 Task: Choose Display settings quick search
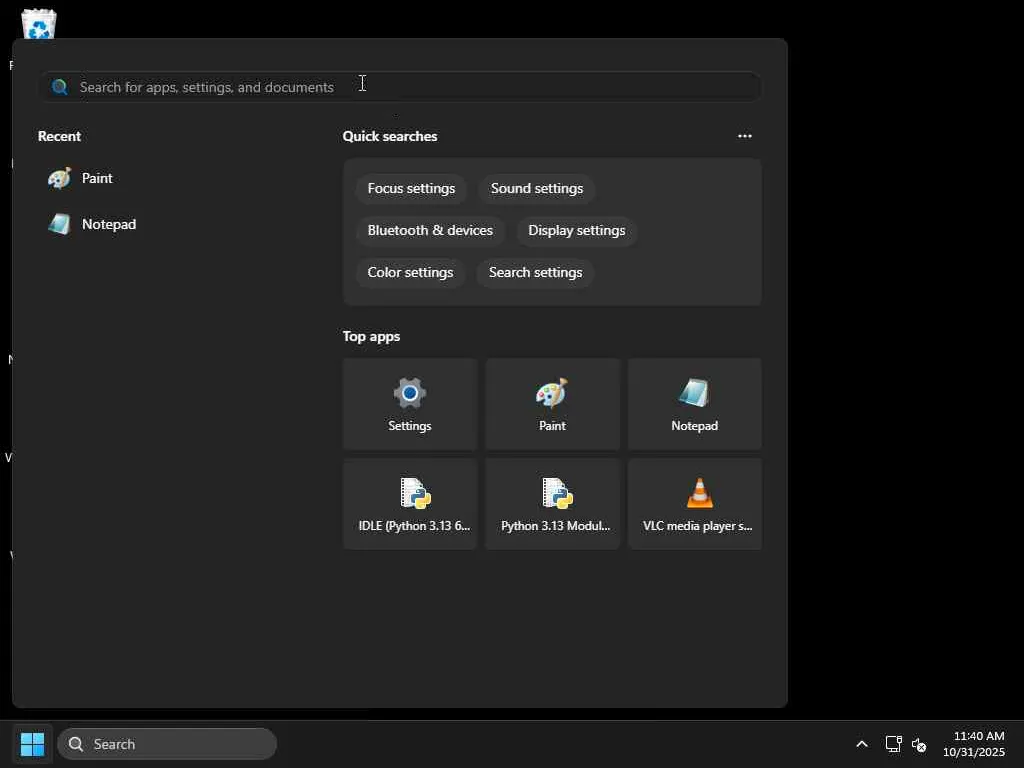click(x=577, y=231)
